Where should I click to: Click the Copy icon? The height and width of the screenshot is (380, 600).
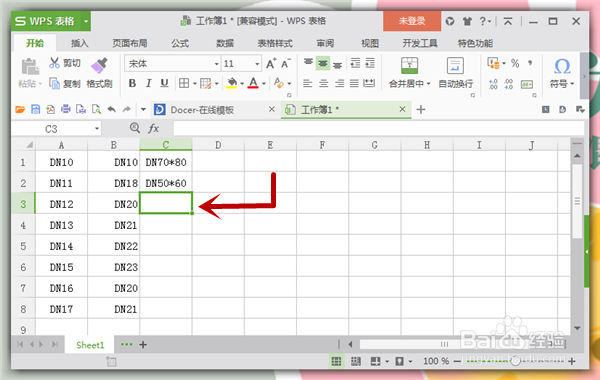click(x=54, y=83)
